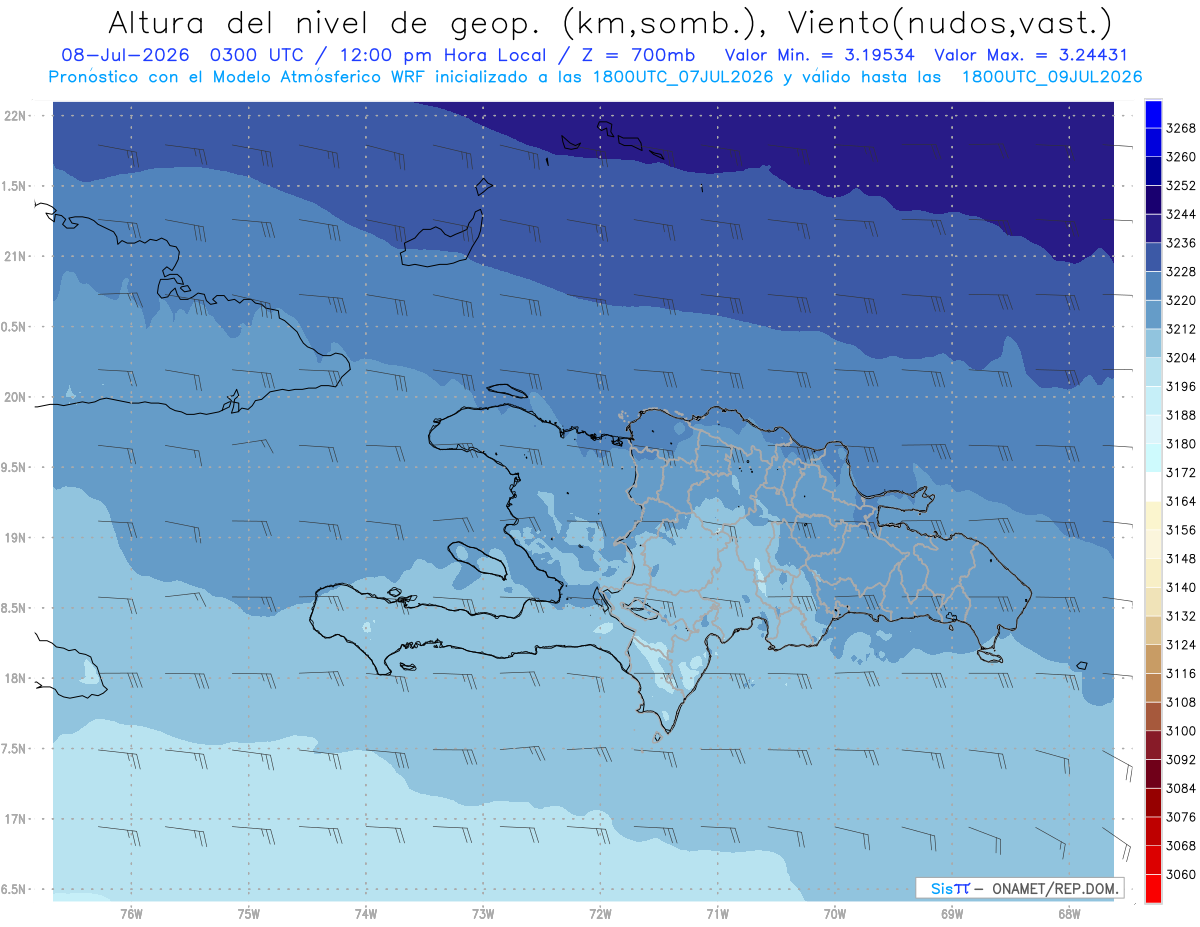Click the '3268' color scale value
The height and width of the screenshot is (927, 1200).
point(1181,128)
